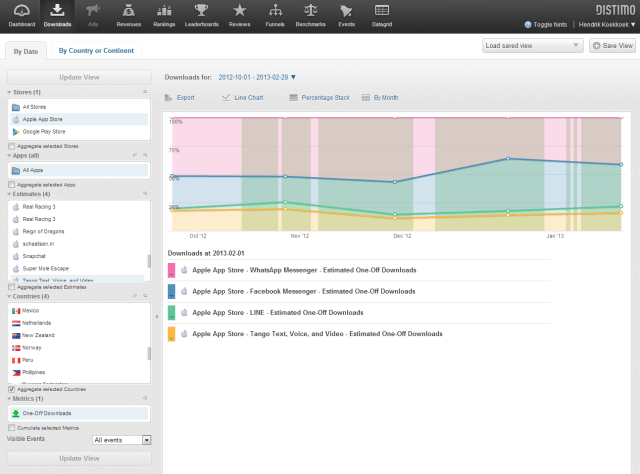Open the Load saved view dropdown

tap(532, 45)
